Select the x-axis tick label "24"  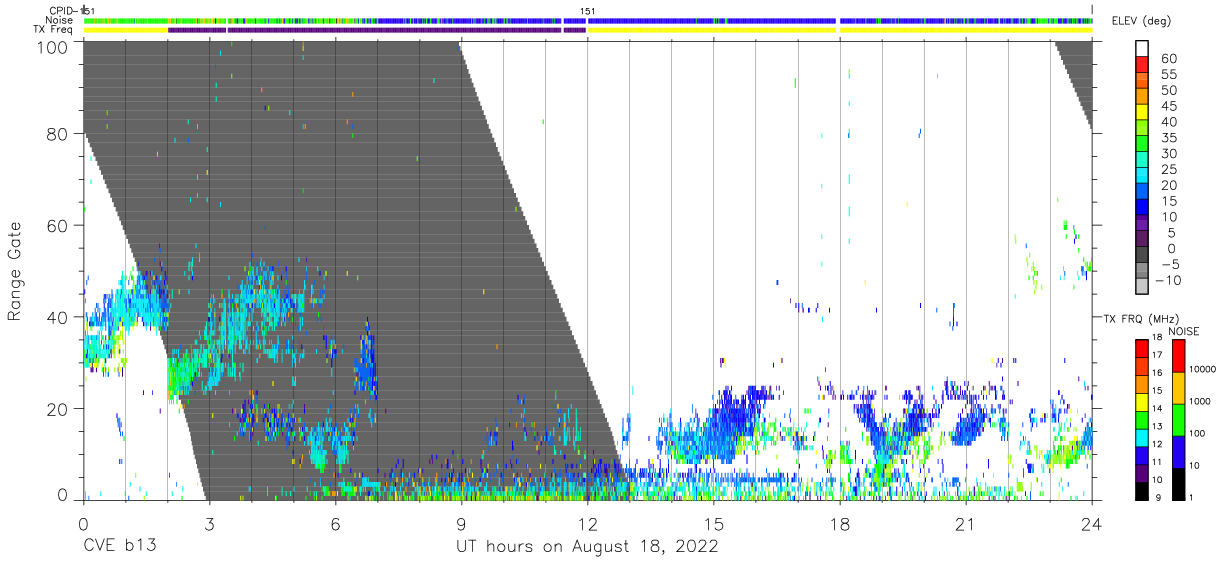coord(1091,524)
